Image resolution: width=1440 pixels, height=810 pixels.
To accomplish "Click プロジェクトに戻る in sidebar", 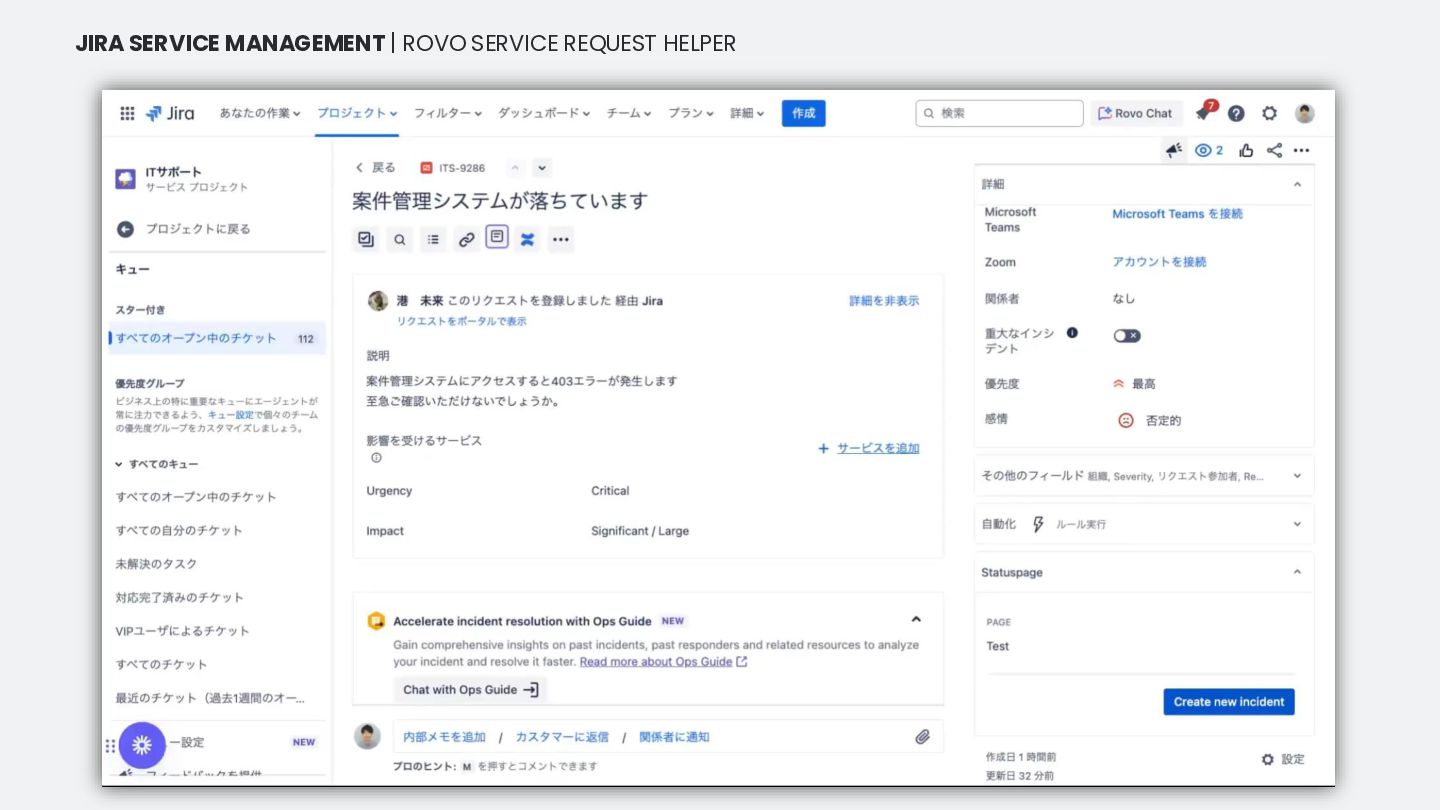I will coord(184,229).
